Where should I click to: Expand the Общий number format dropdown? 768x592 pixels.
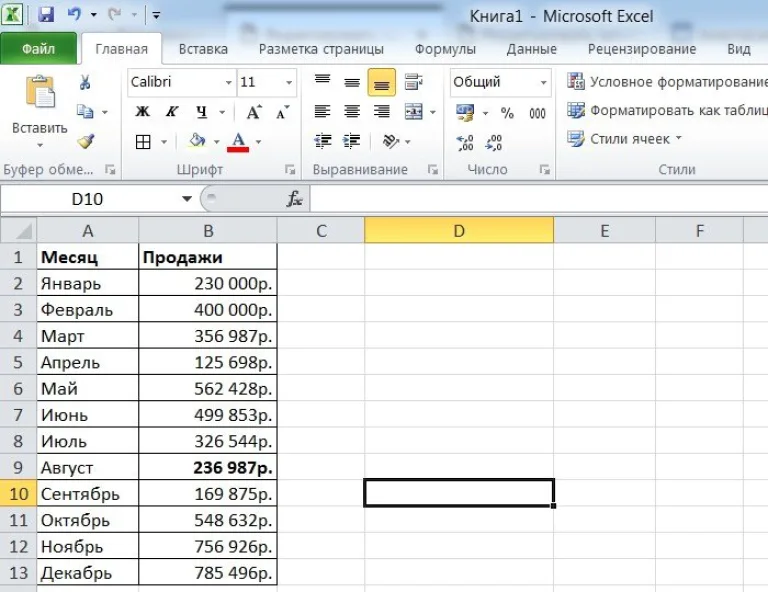click(x=543, y=82)
